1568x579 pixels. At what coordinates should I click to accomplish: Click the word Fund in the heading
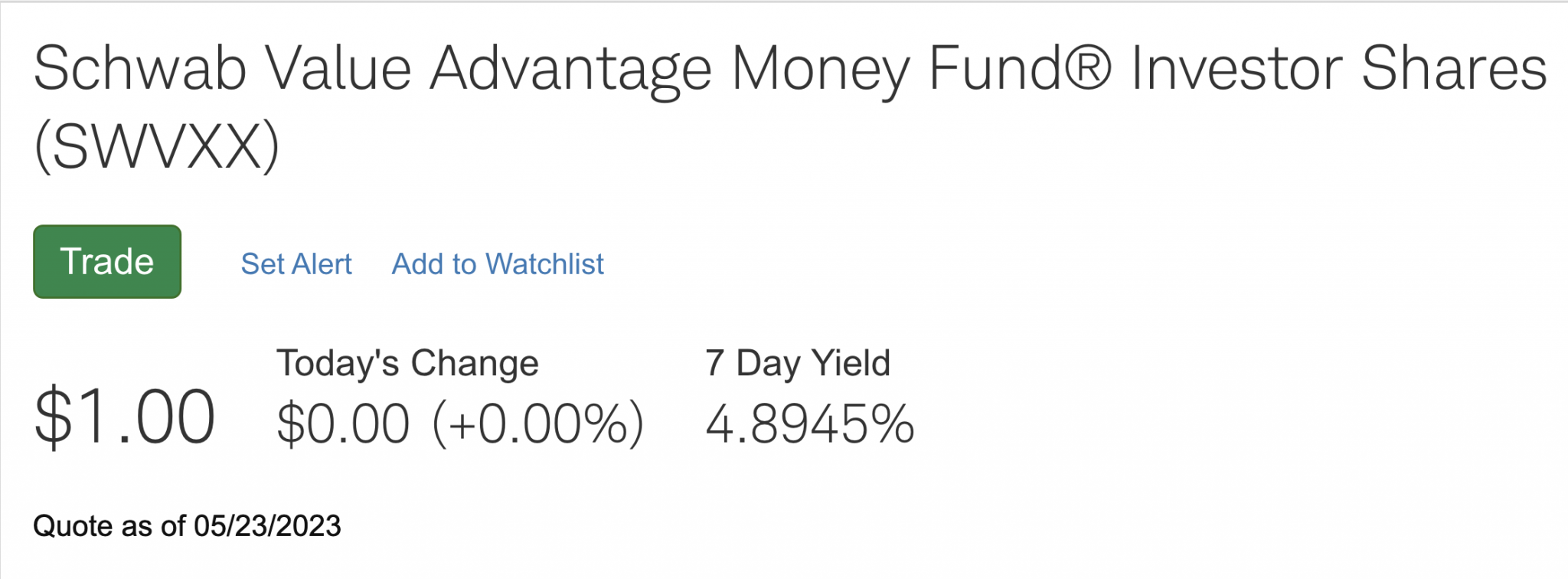995,68
